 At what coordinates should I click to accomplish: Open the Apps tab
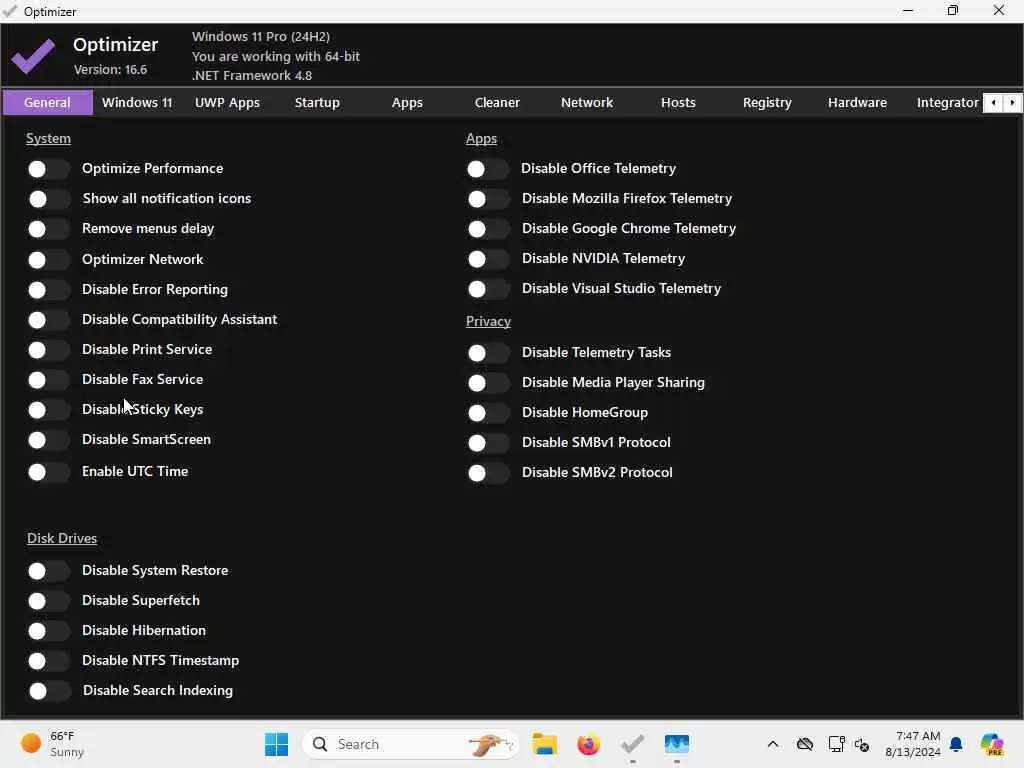click(408, 103)
